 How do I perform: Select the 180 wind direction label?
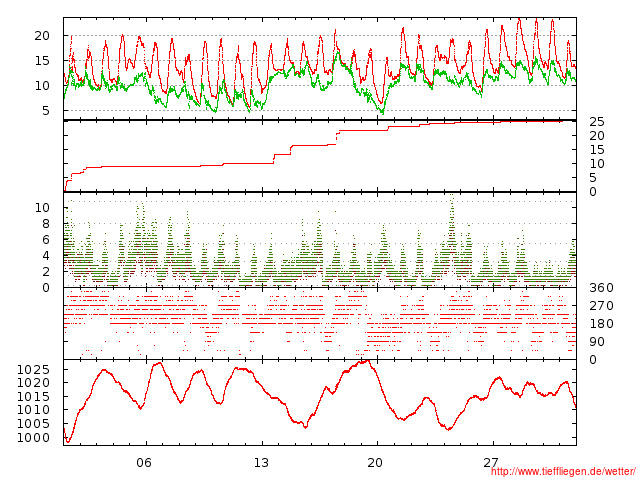click(601, 324)
